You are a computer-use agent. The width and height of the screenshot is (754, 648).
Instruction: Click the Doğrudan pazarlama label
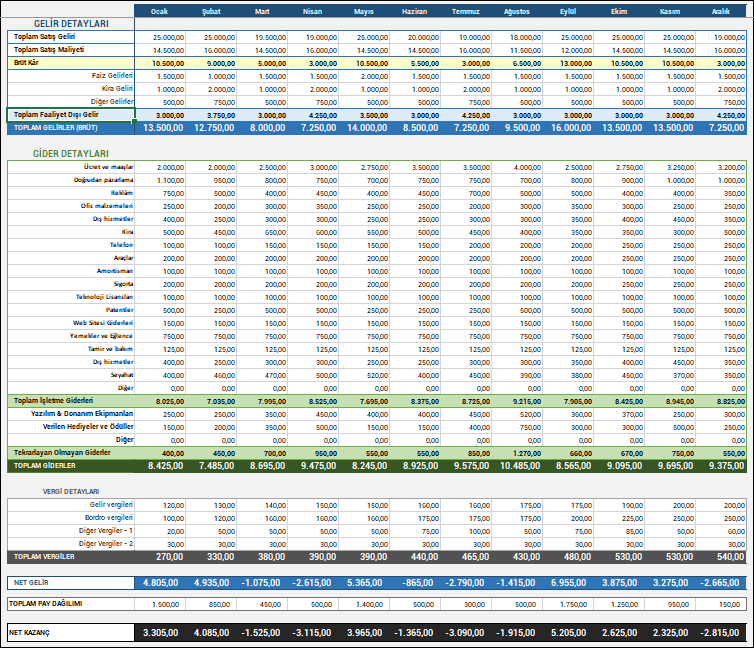(103, 180)
